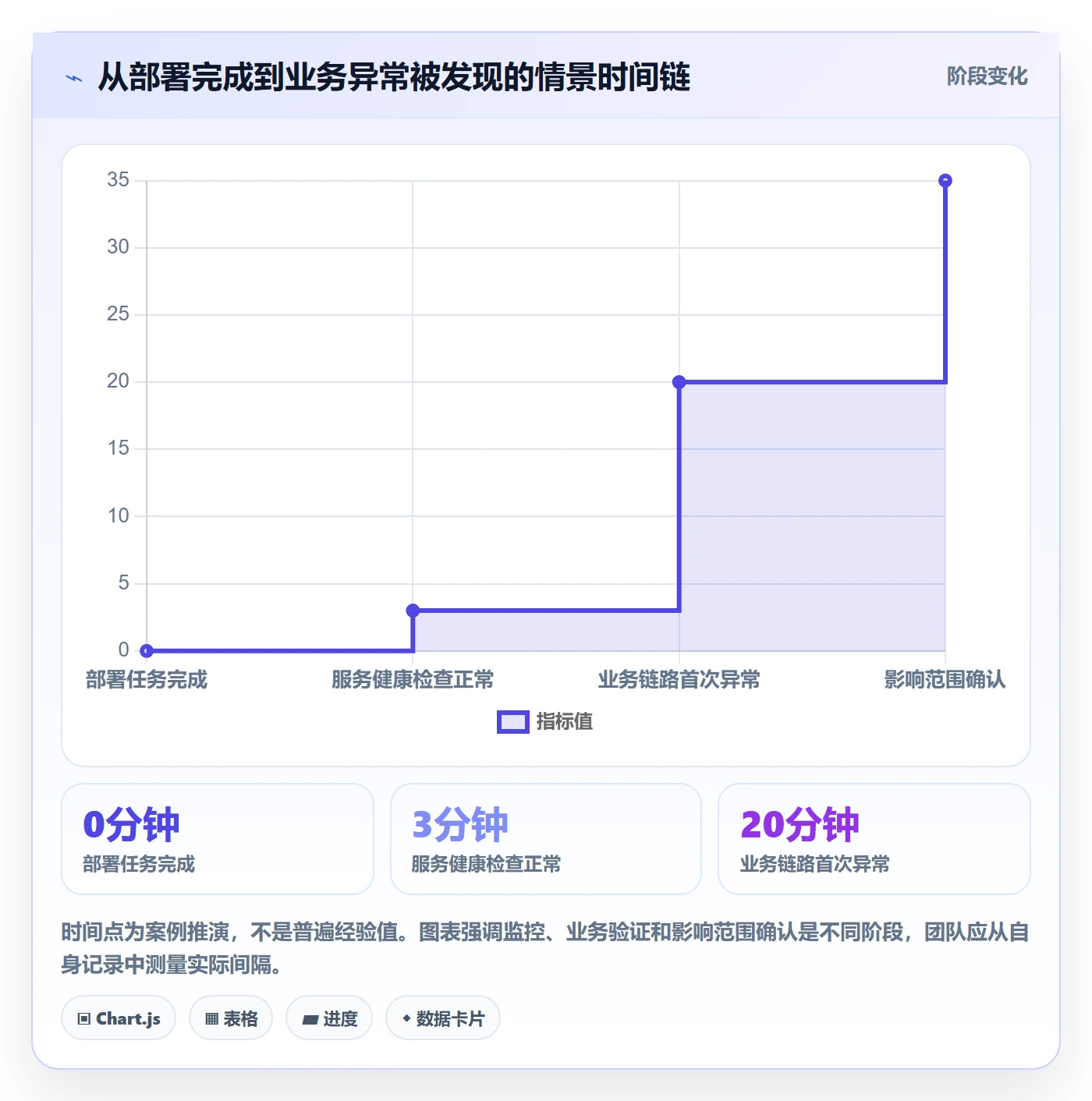Click the 服务健康检查正常 caption under 3分钟
Viewport: 1092px width, 1101px height.
coord(486,864)
